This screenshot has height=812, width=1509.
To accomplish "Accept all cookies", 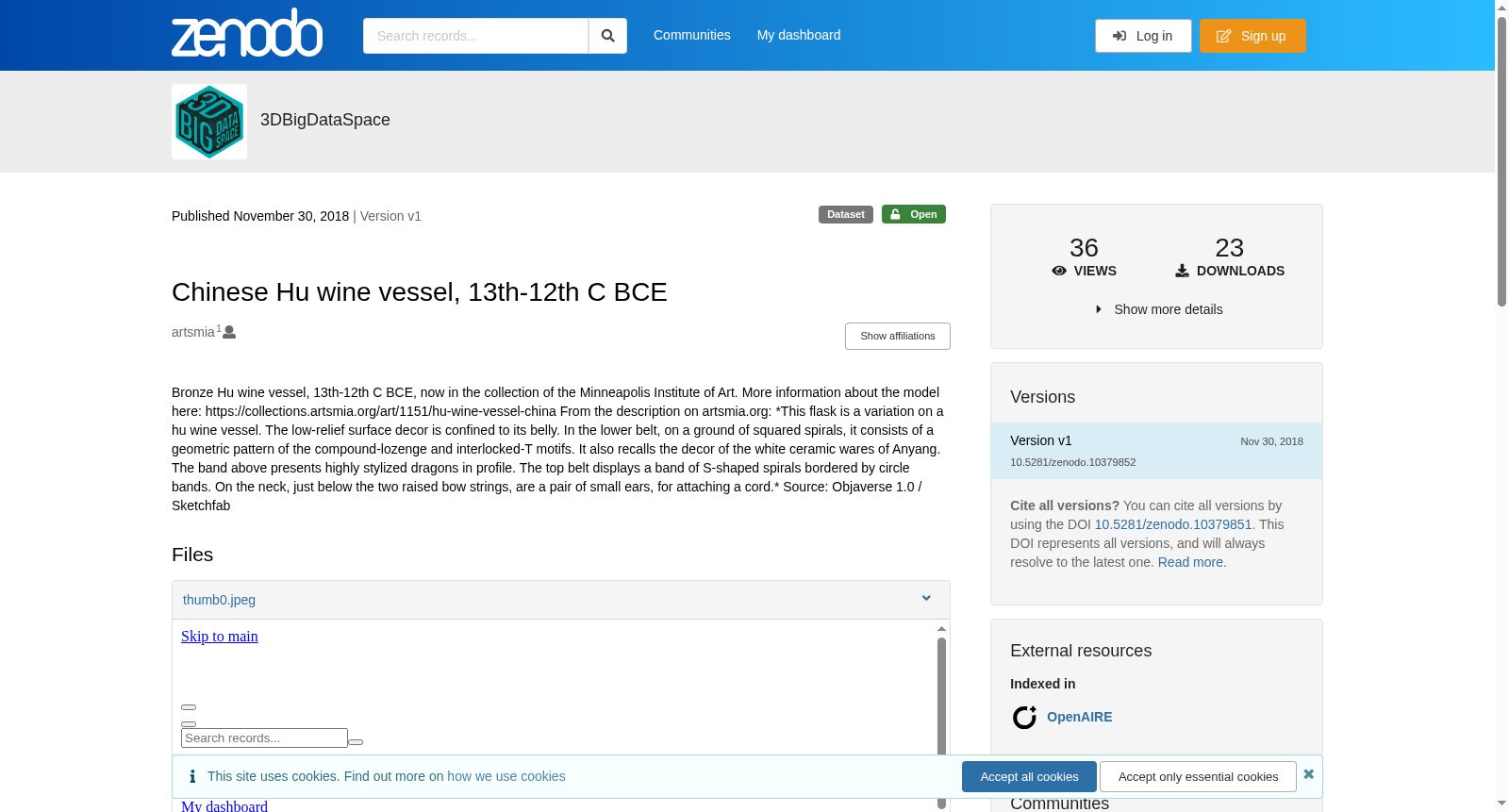I will click(x=1029, y=777).
